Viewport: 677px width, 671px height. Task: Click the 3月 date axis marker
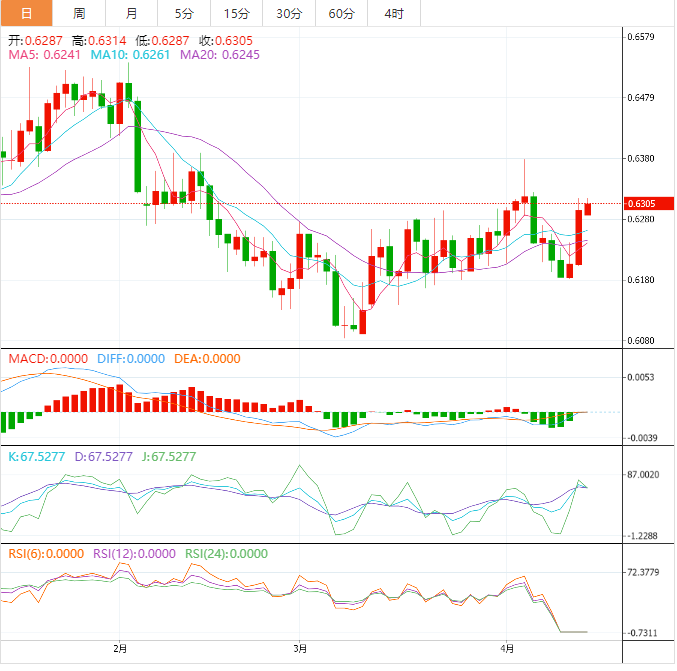coord(300,649)
